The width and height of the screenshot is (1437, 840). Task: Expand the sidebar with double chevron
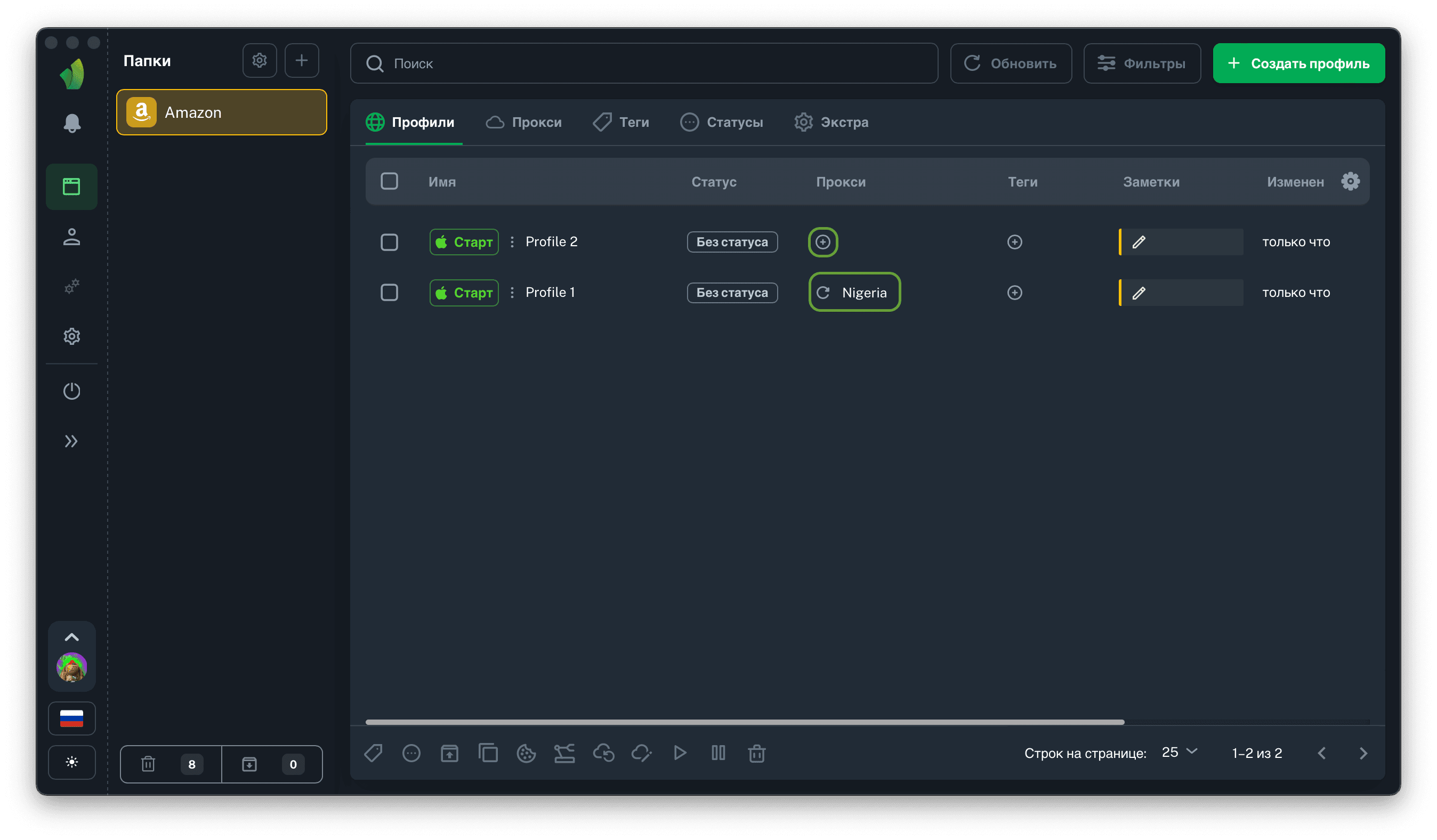point(71,441)
